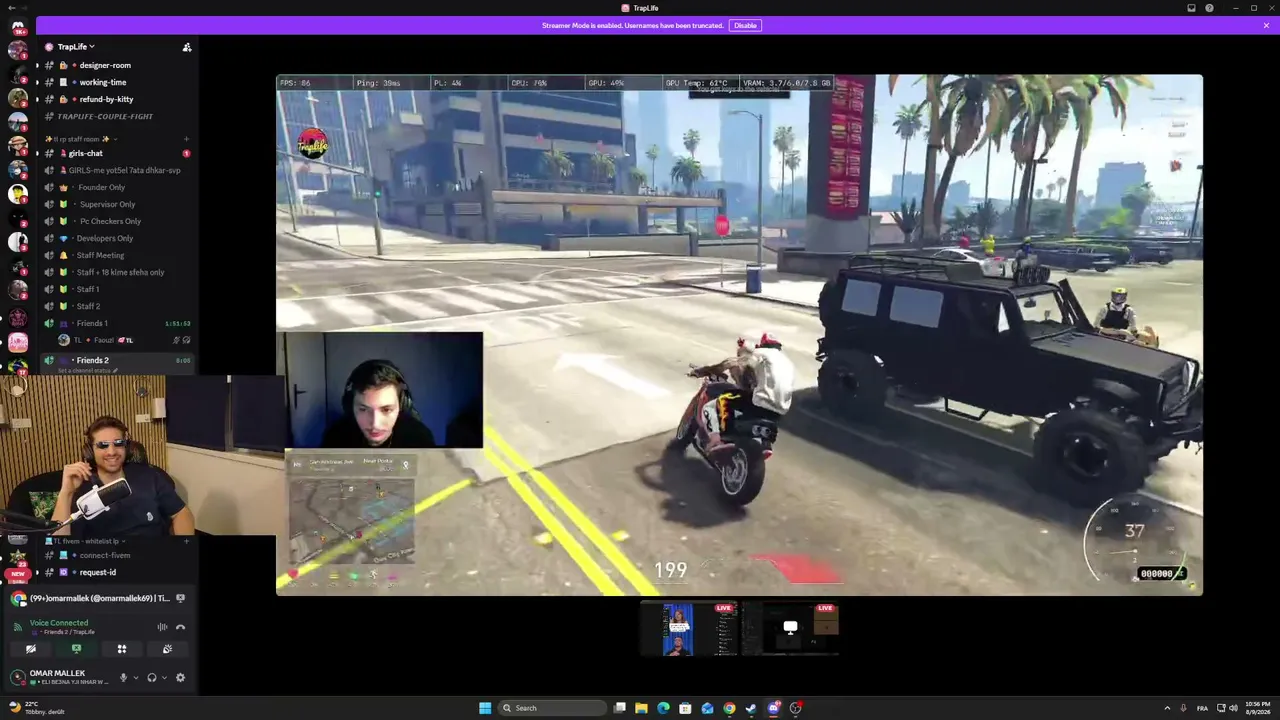Create channel in TL fivem whitelist ip category

coord(187,541)
